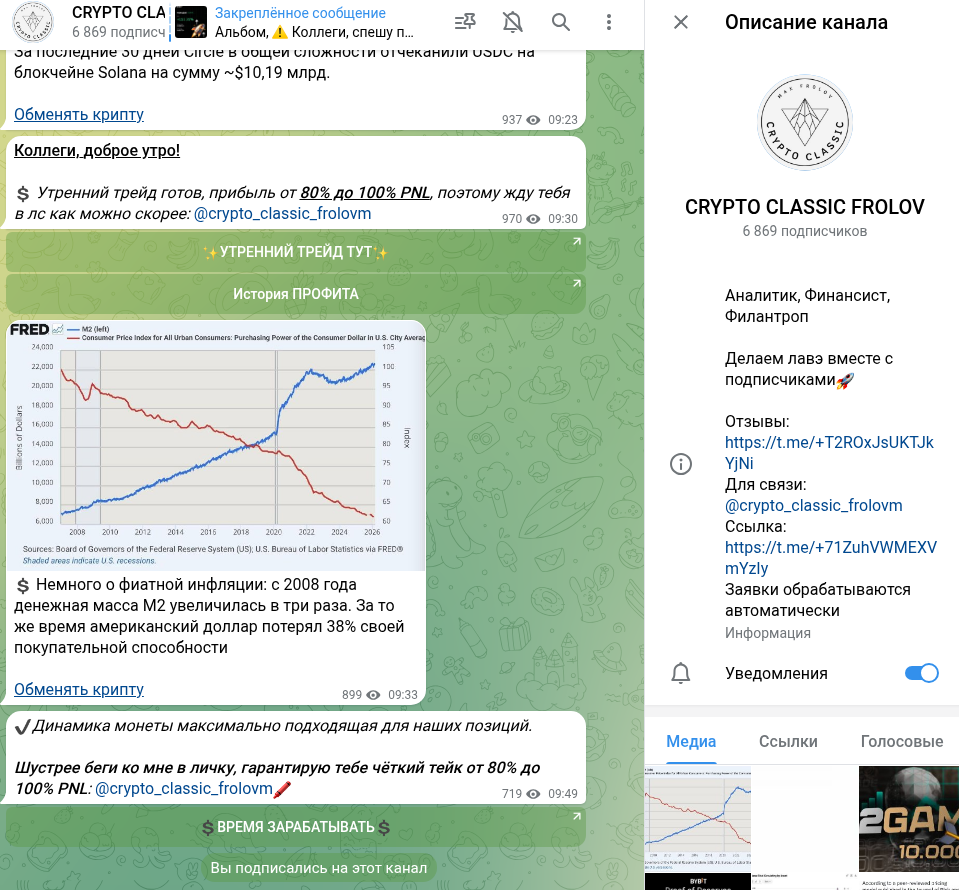Screen dimensions: 959x890
Task: Toggle the Уведомления switch
Action: click(x=922, y=673)
